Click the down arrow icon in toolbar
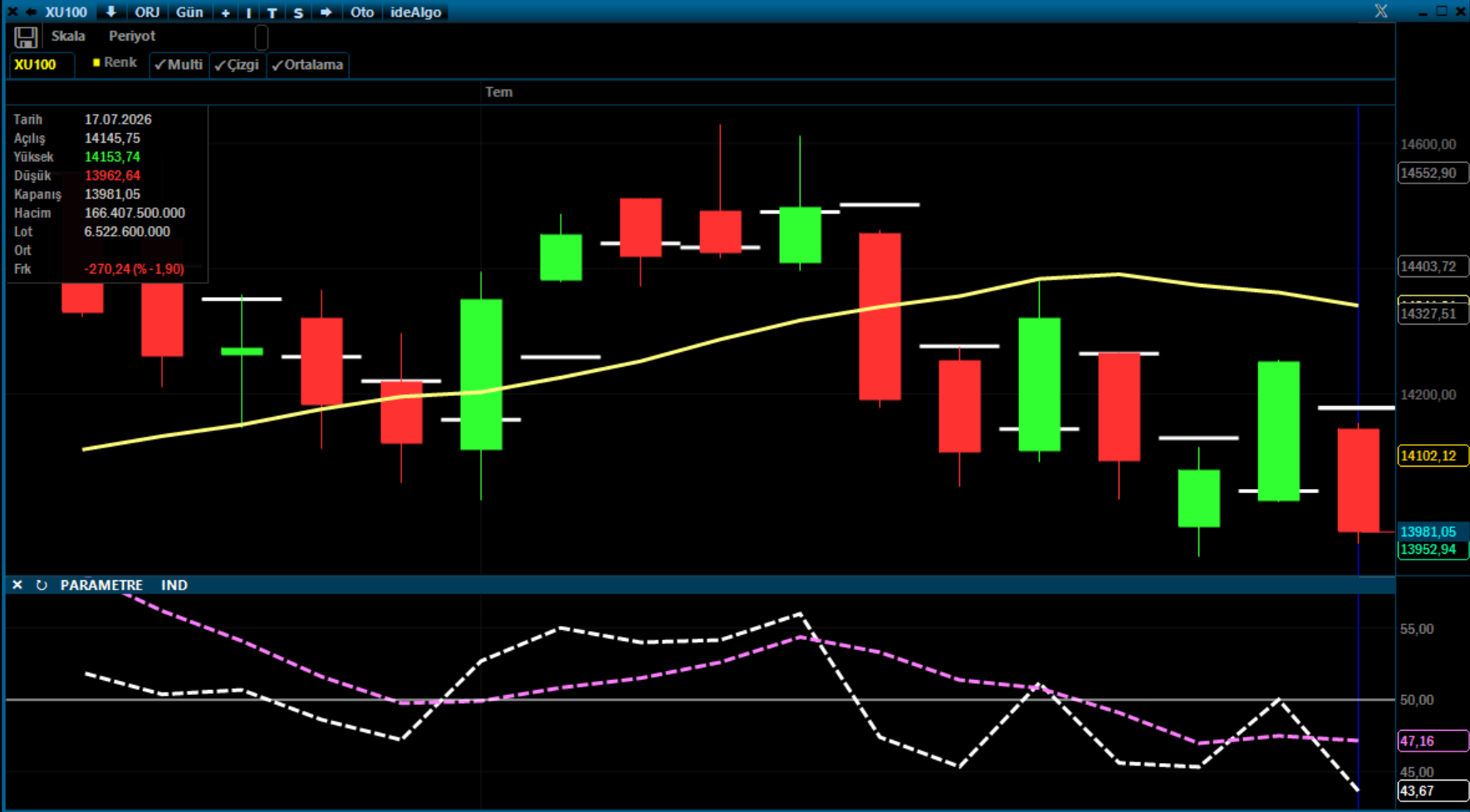Screen dimensions: 1470x812 [110, 12]
